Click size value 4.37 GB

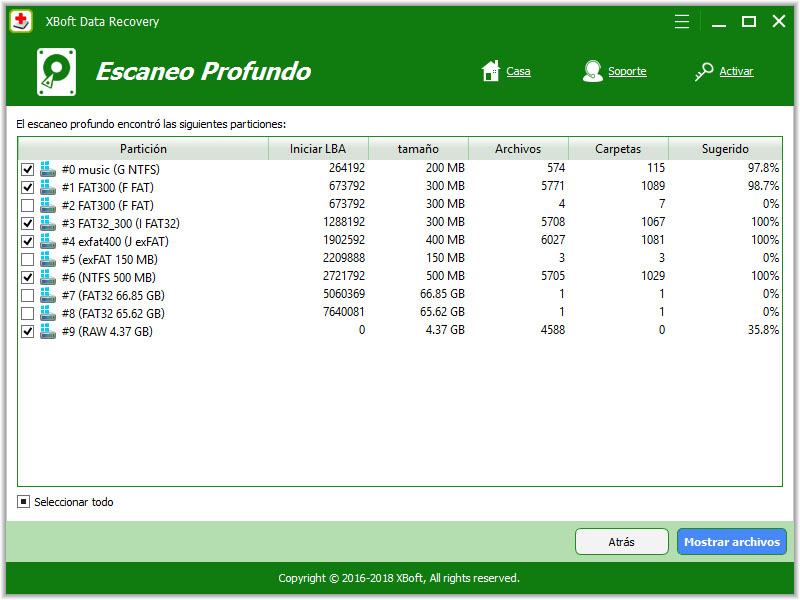pos(445,330)
